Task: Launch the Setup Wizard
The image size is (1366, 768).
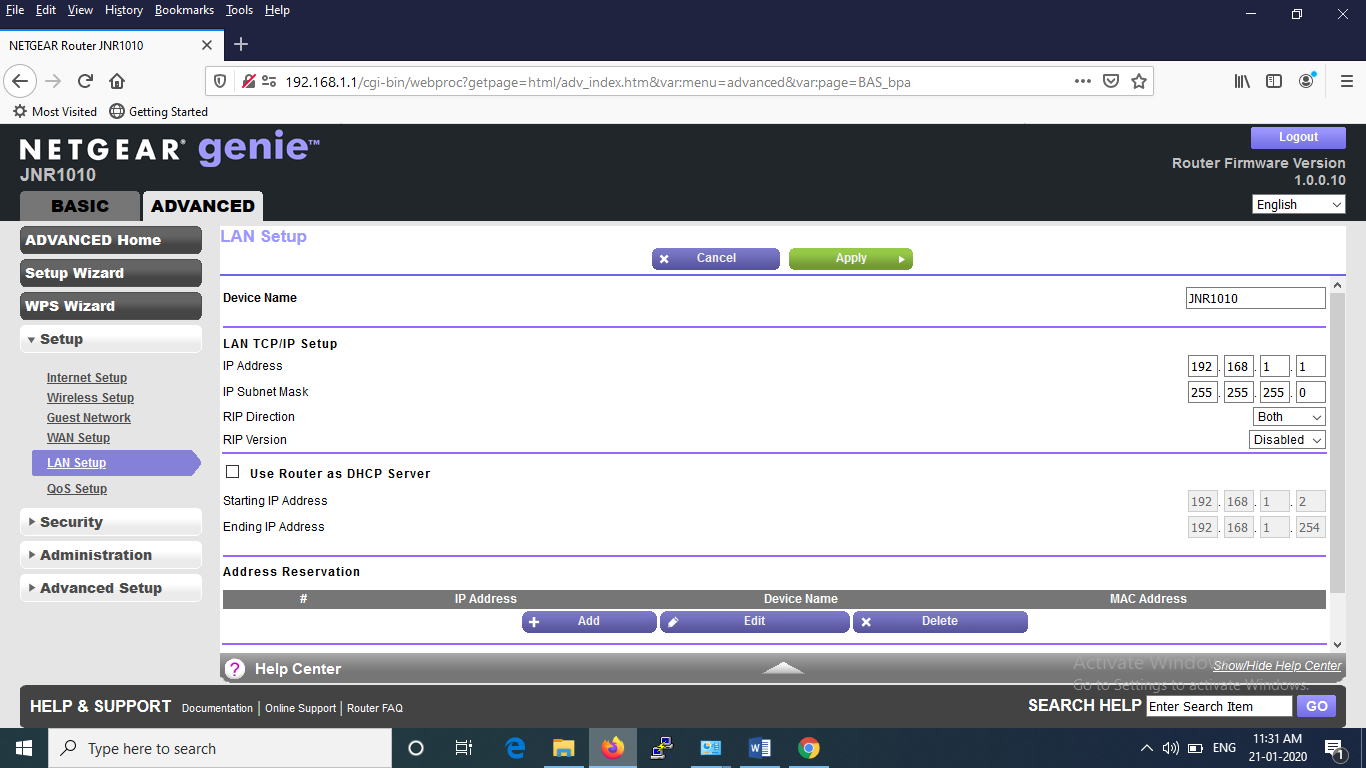Action: [111, 273]
